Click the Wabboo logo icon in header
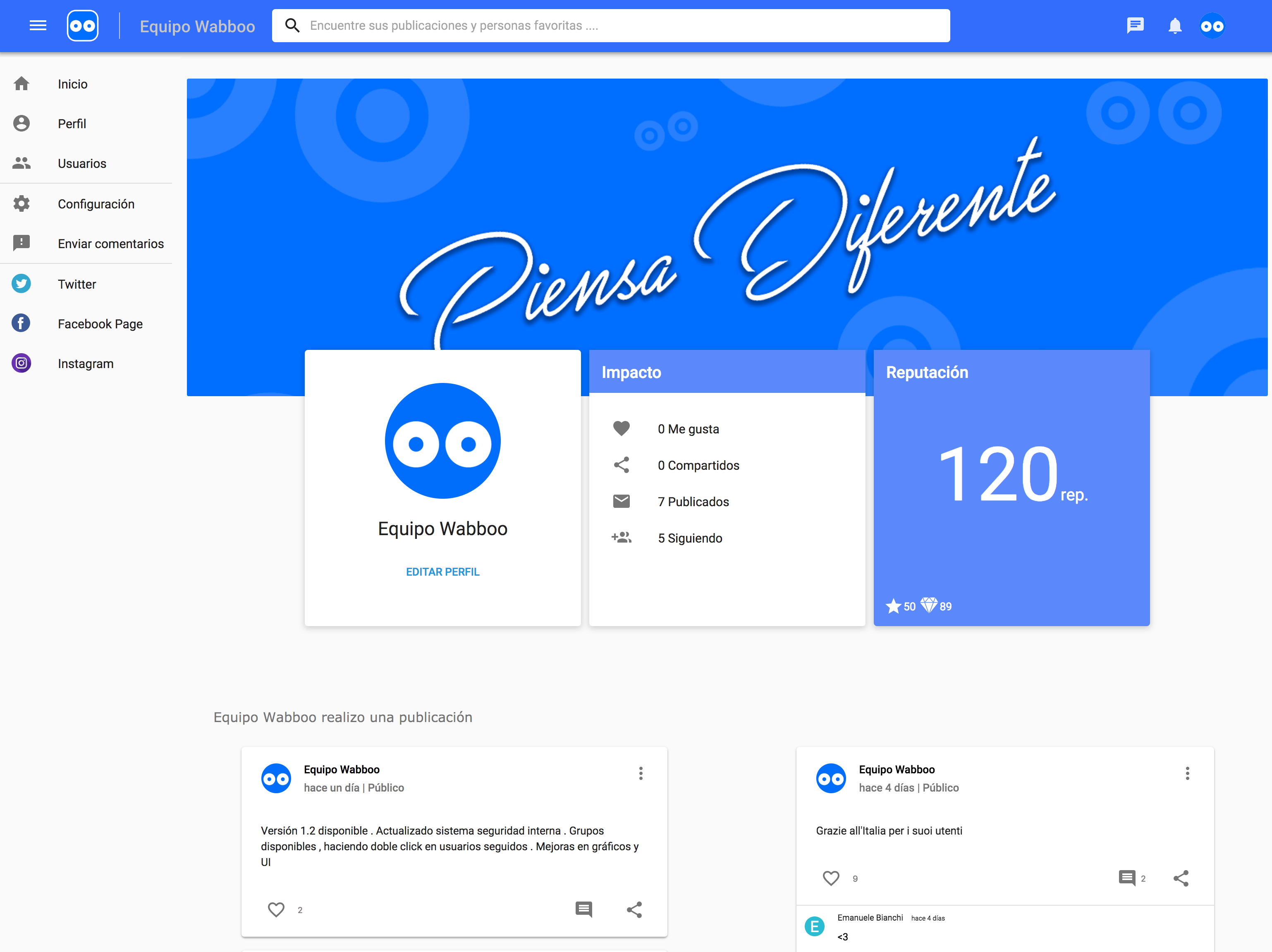 coord(83,26)
